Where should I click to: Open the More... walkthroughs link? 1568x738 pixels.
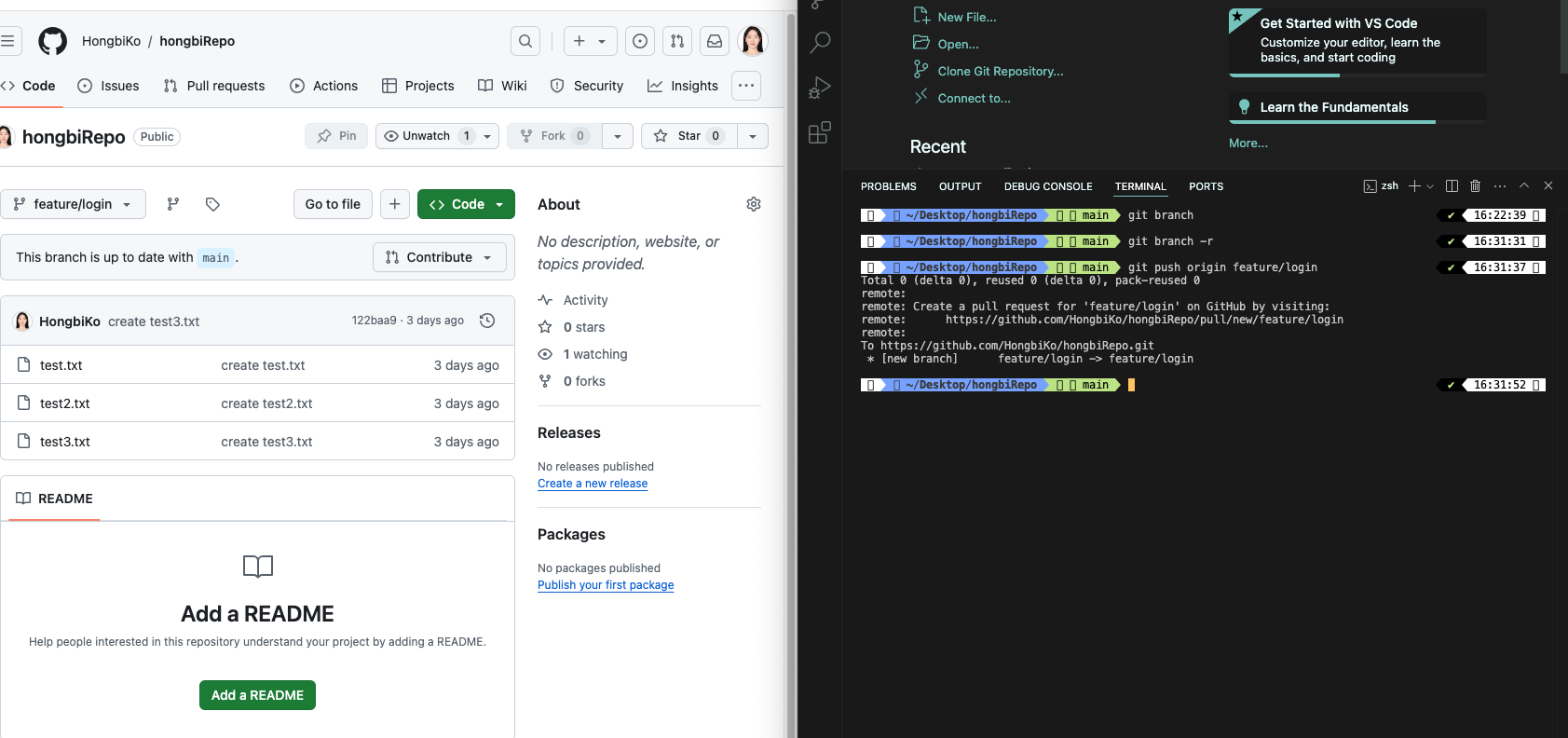click(1248, 143)
